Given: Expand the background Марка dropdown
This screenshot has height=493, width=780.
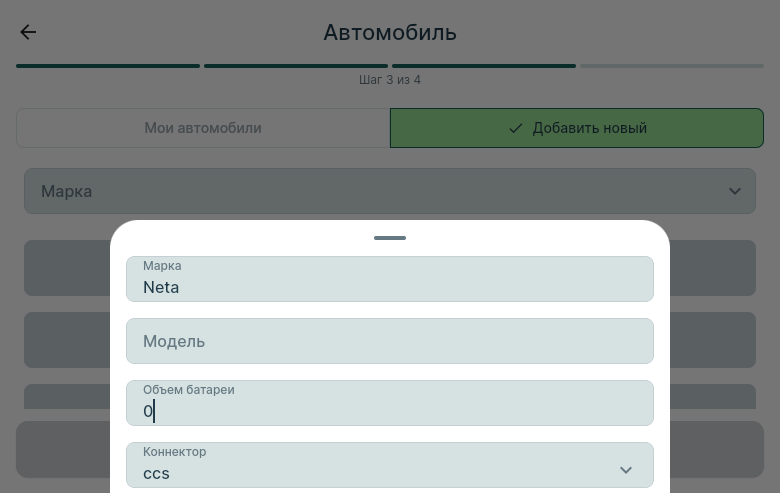Looking at the screenshot, I should (389, 191).
